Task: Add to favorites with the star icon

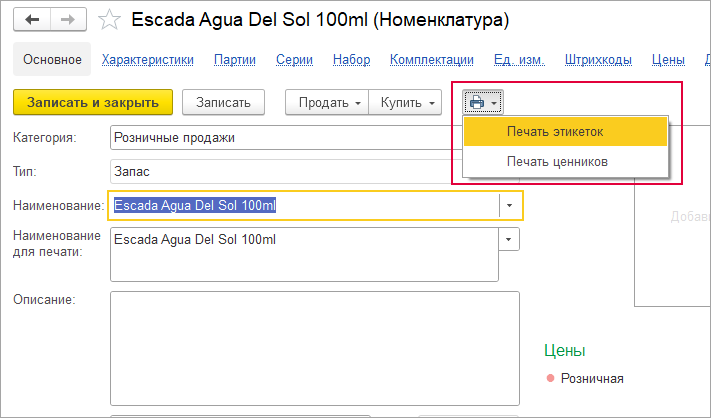Action: pos(109,20)
